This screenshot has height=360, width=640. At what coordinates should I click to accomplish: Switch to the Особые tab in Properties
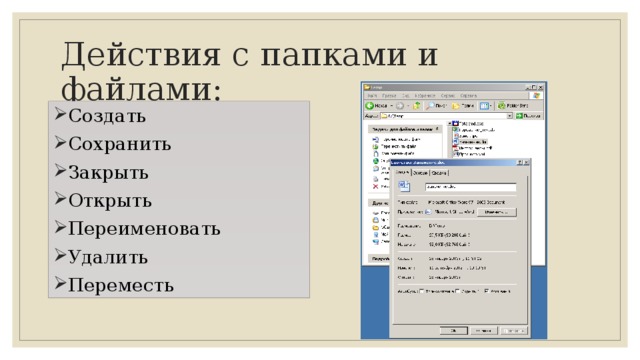tap(420, 173)
